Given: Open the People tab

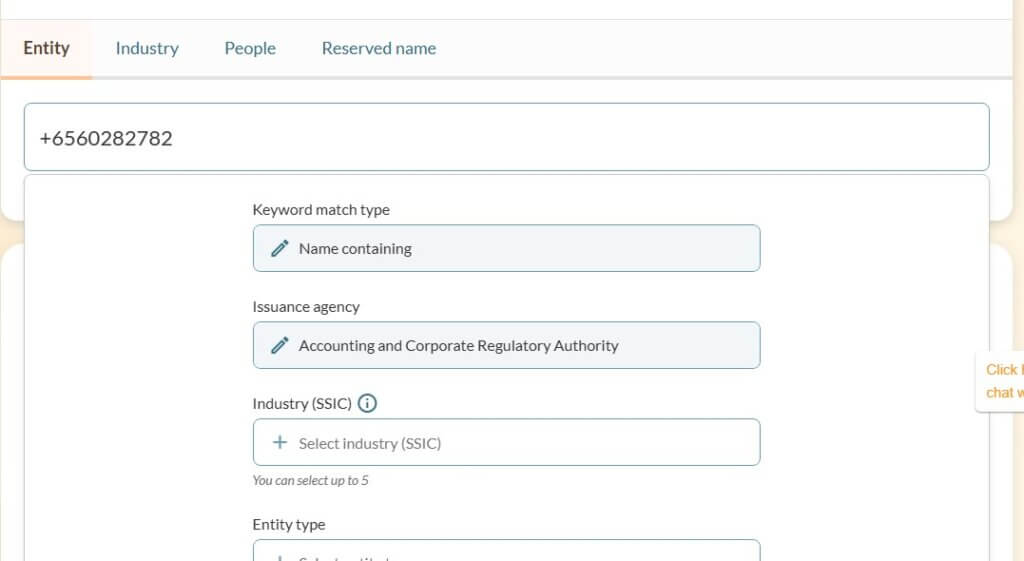Looking at the screenshot, I should (x=250, y=48).
